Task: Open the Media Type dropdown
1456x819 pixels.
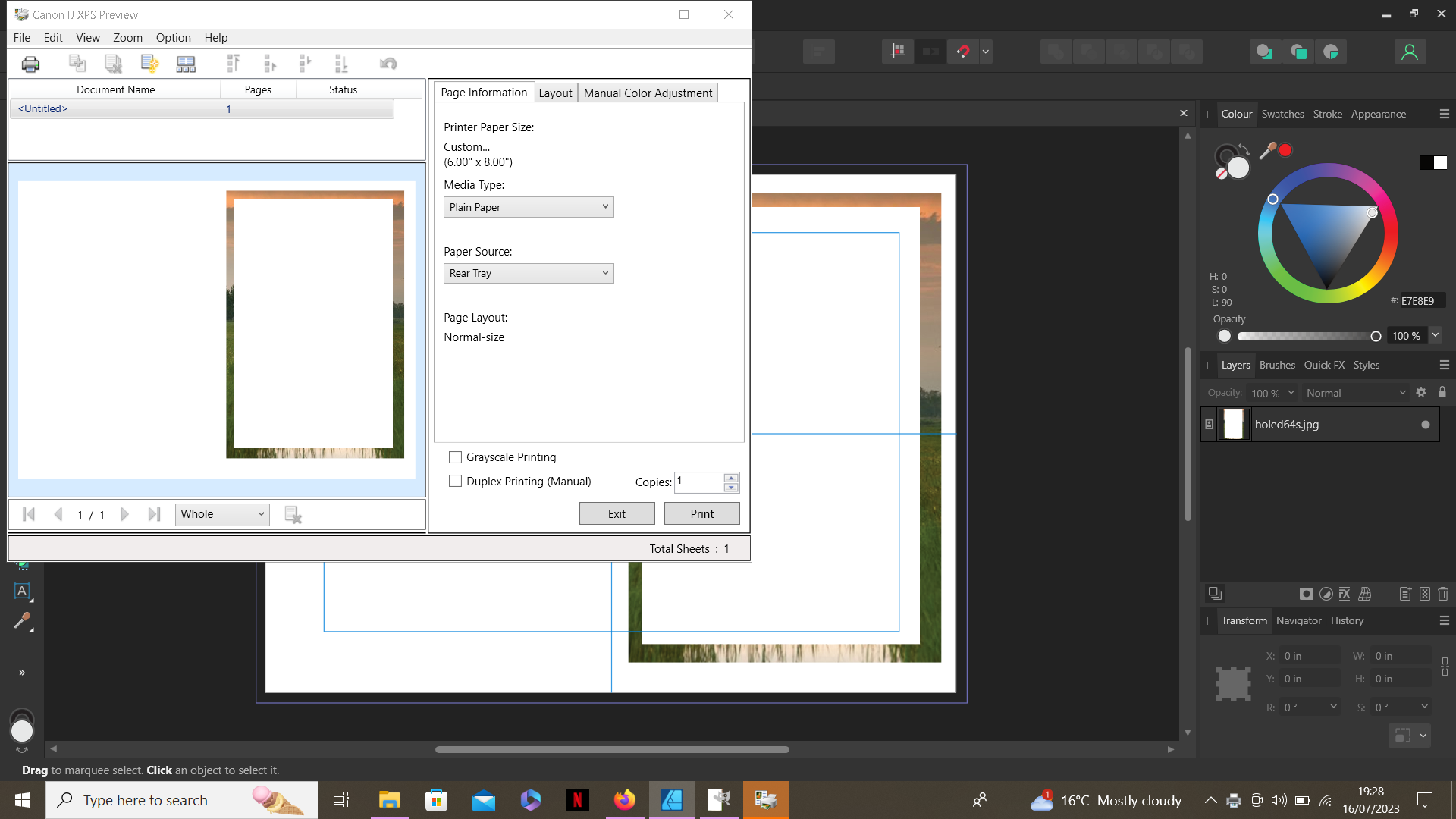Action: point(529,206)
